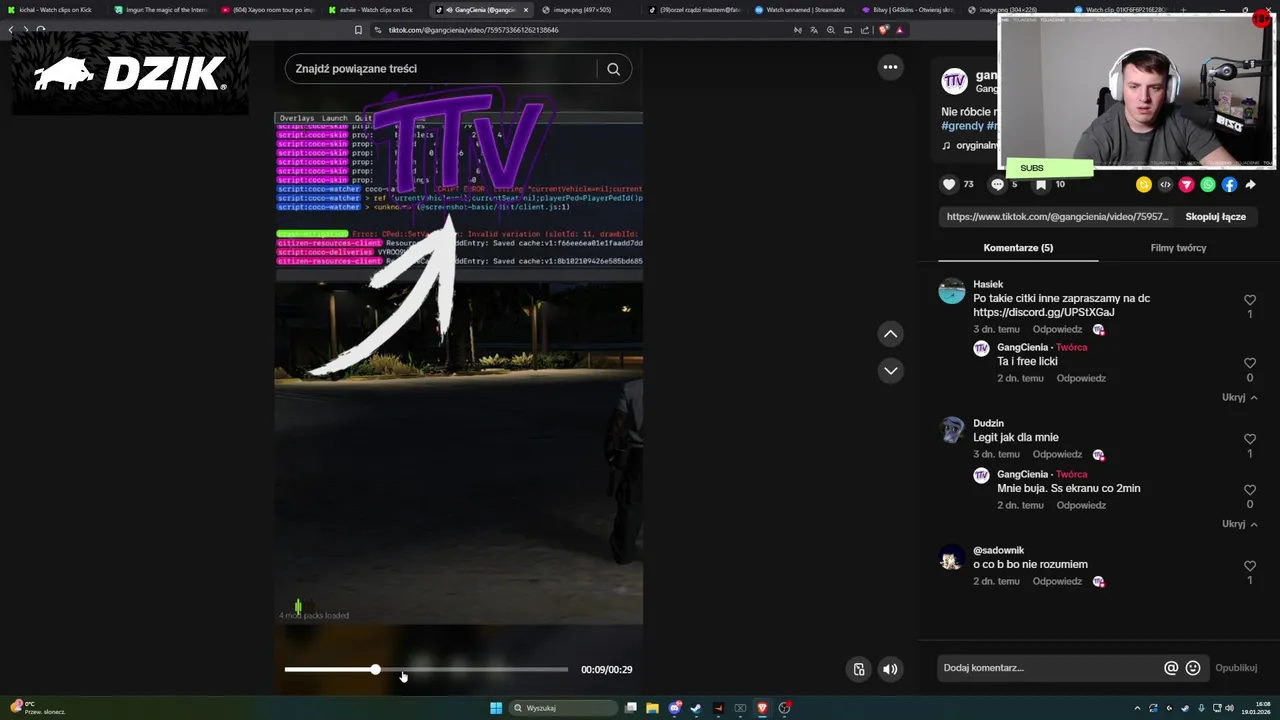Reply to @sadownik's comment via Odpowiedz
This screenshot has width=1280, height=720.
(x=1057, y=581)
